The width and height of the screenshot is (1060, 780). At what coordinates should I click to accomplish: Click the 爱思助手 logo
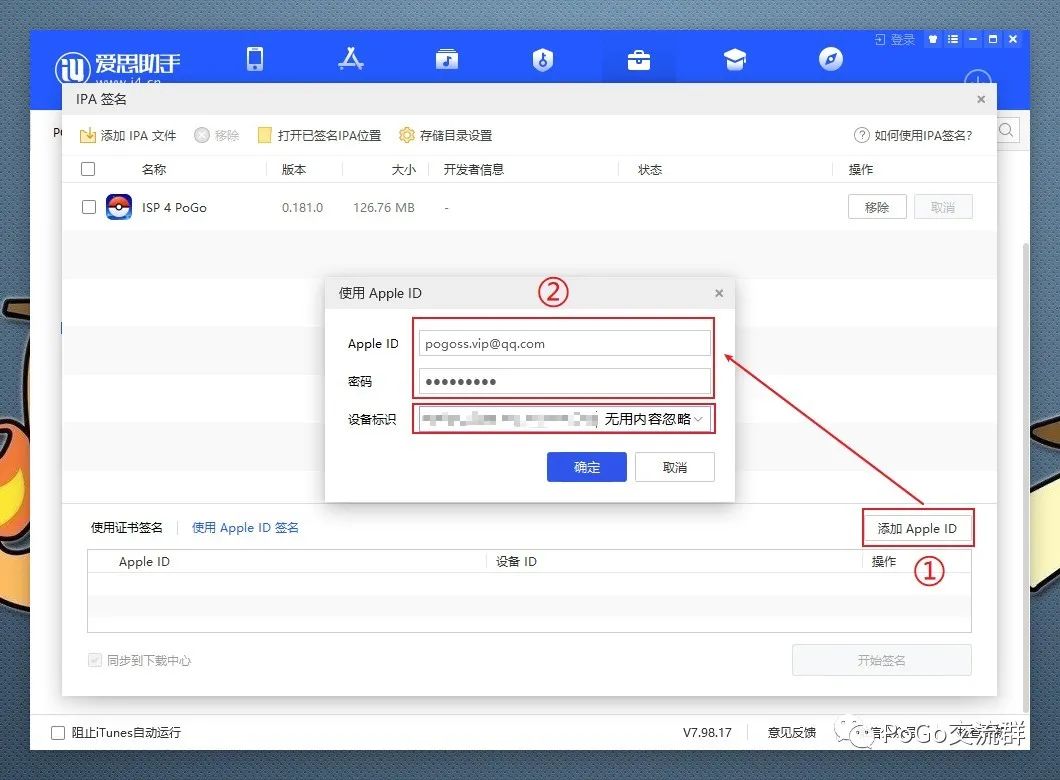click(x=117, y=67)
